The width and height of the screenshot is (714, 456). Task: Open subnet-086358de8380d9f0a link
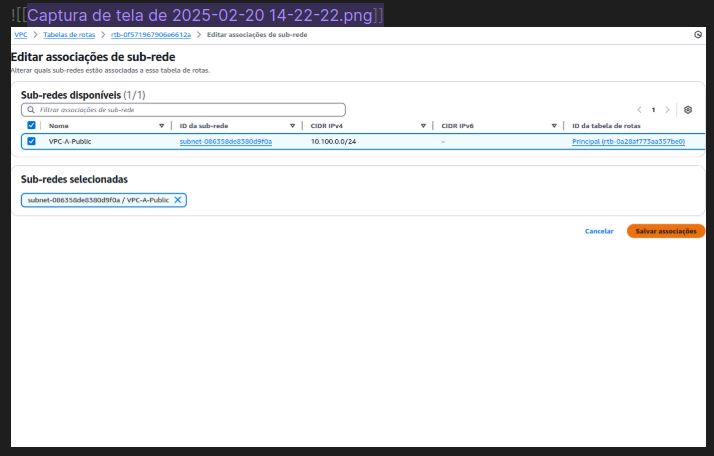(225, 142)
